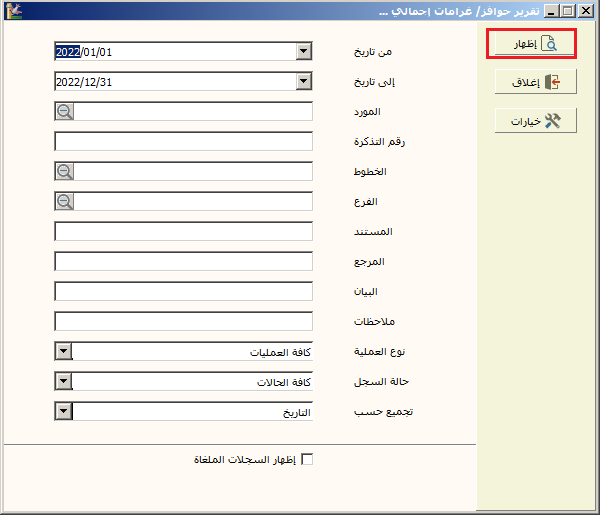Open the group by (تجميع حسب) dropdown
This screenshot has height=515, width=601.
[64, 412]
